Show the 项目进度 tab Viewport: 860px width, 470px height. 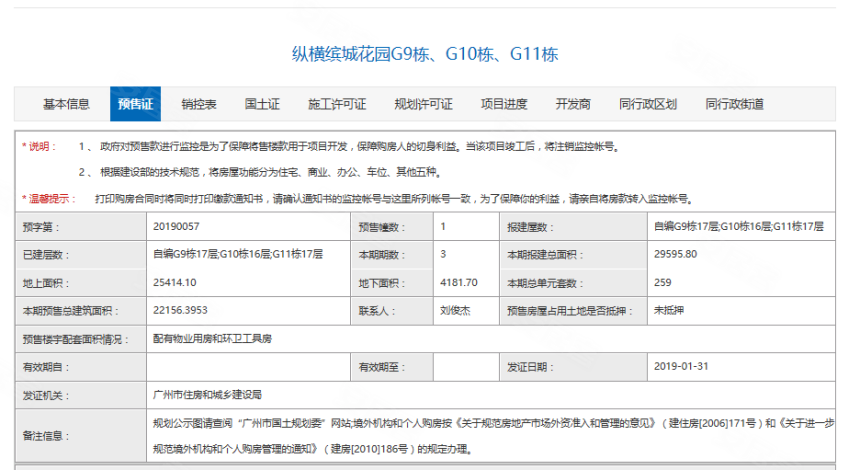tap(504, 104)
